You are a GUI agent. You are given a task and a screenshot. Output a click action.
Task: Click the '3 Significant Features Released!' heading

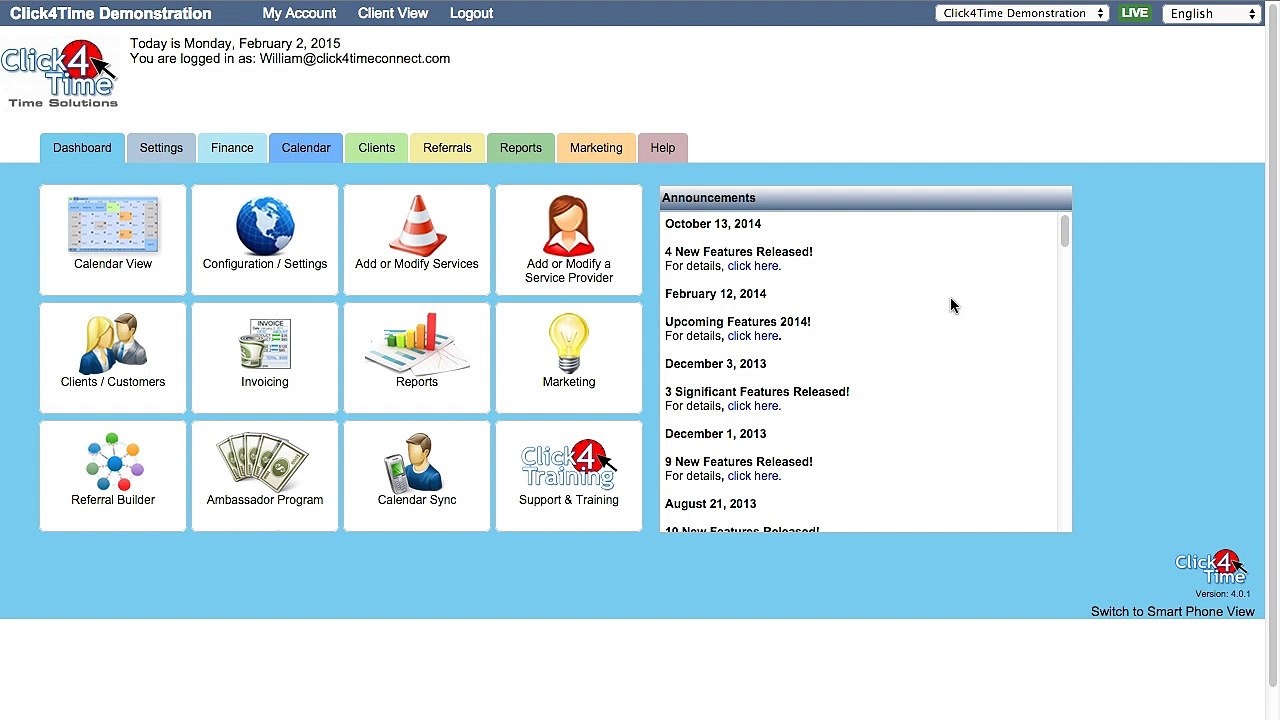click(757, 392)
